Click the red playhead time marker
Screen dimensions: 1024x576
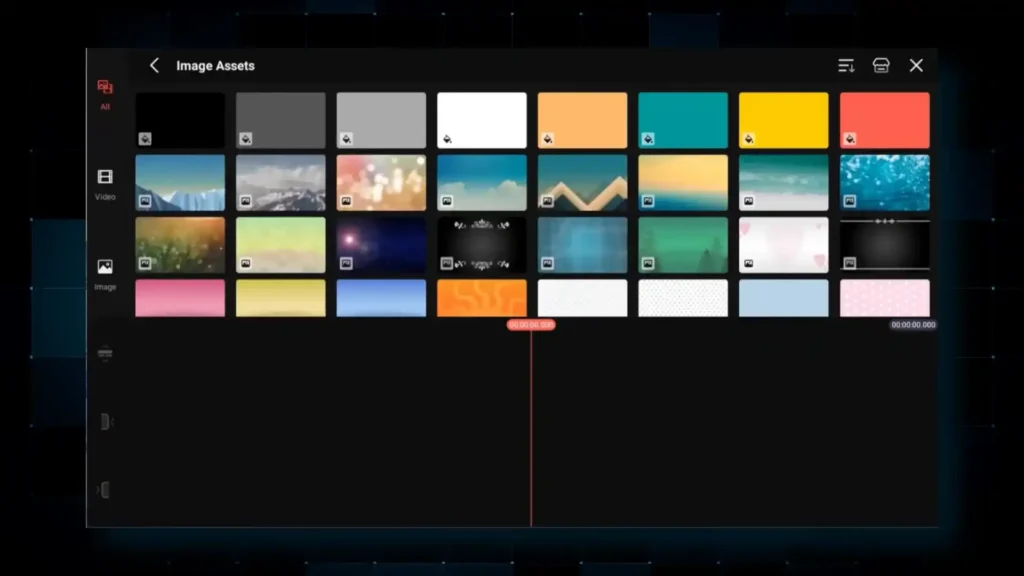coord(531,325)
